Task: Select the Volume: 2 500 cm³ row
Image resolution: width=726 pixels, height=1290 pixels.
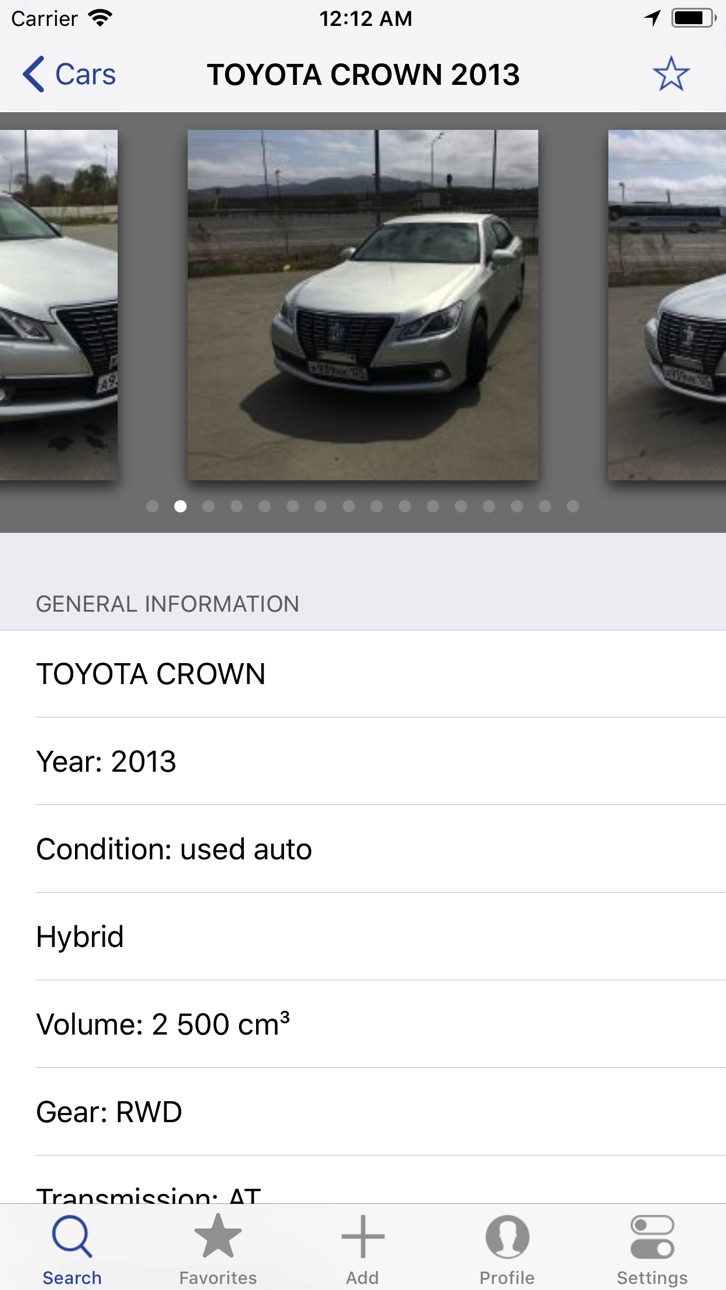Action: coord(363,1024)
